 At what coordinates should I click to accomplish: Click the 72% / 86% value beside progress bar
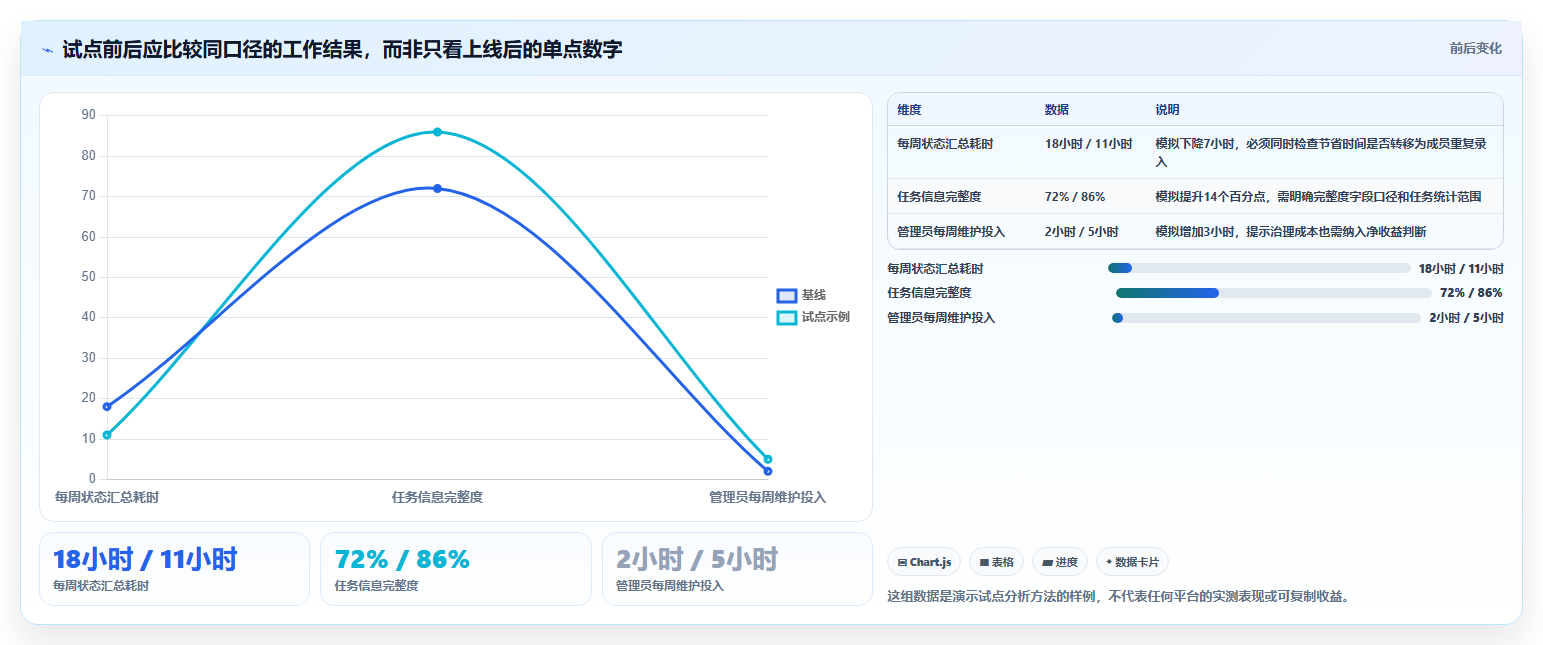pyautogui.click(x=1471, y=293)
